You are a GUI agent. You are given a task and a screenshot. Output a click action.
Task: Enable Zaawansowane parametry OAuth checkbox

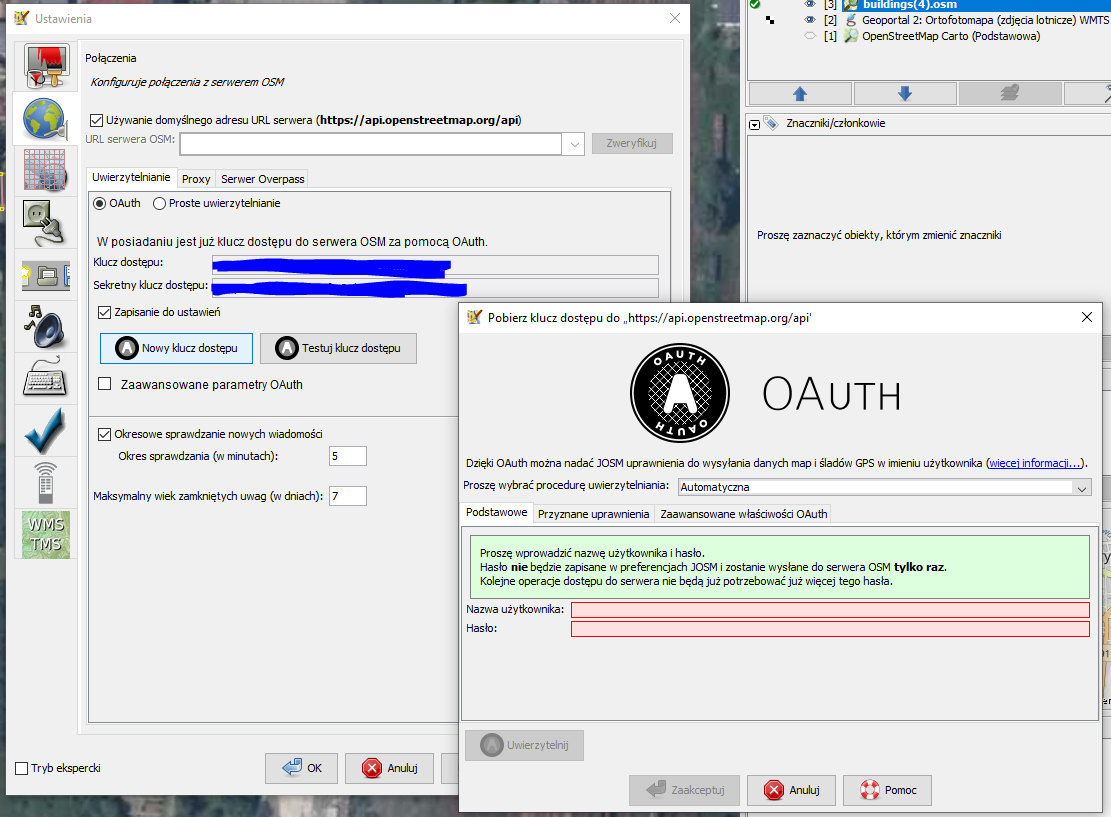pyautogui.click(x=104, y=383)
